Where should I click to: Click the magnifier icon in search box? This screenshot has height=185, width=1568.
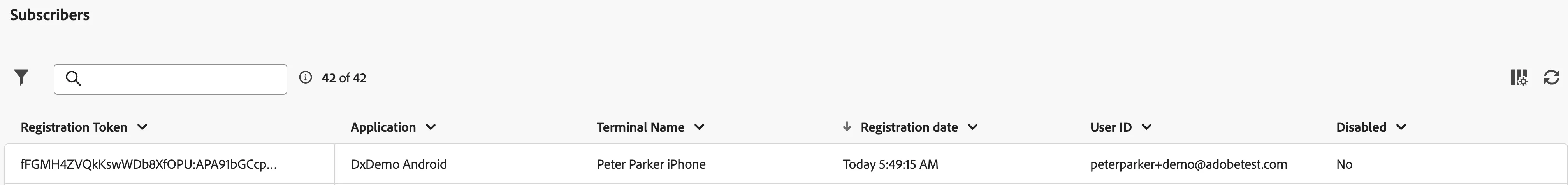click(73, 79)
